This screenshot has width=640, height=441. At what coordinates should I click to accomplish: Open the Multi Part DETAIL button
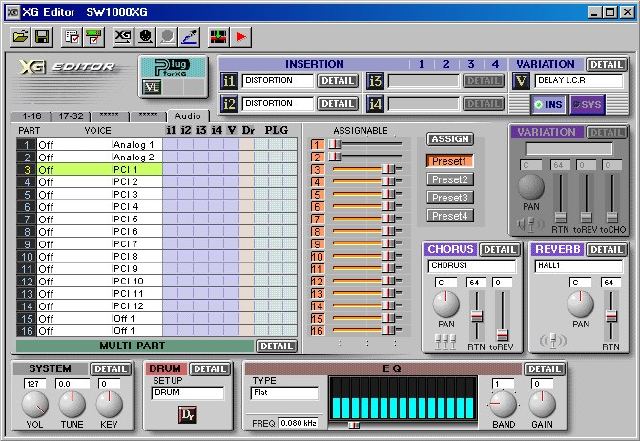click(276, 346)
